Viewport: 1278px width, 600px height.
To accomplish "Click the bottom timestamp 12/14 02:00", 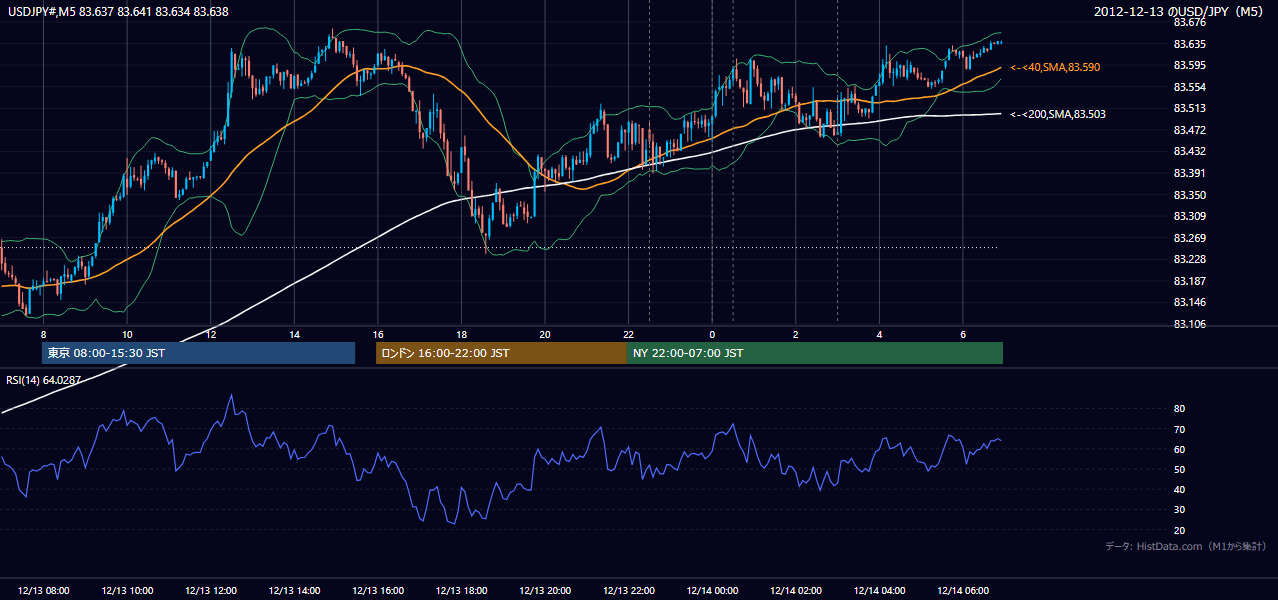I will point(796,591).
